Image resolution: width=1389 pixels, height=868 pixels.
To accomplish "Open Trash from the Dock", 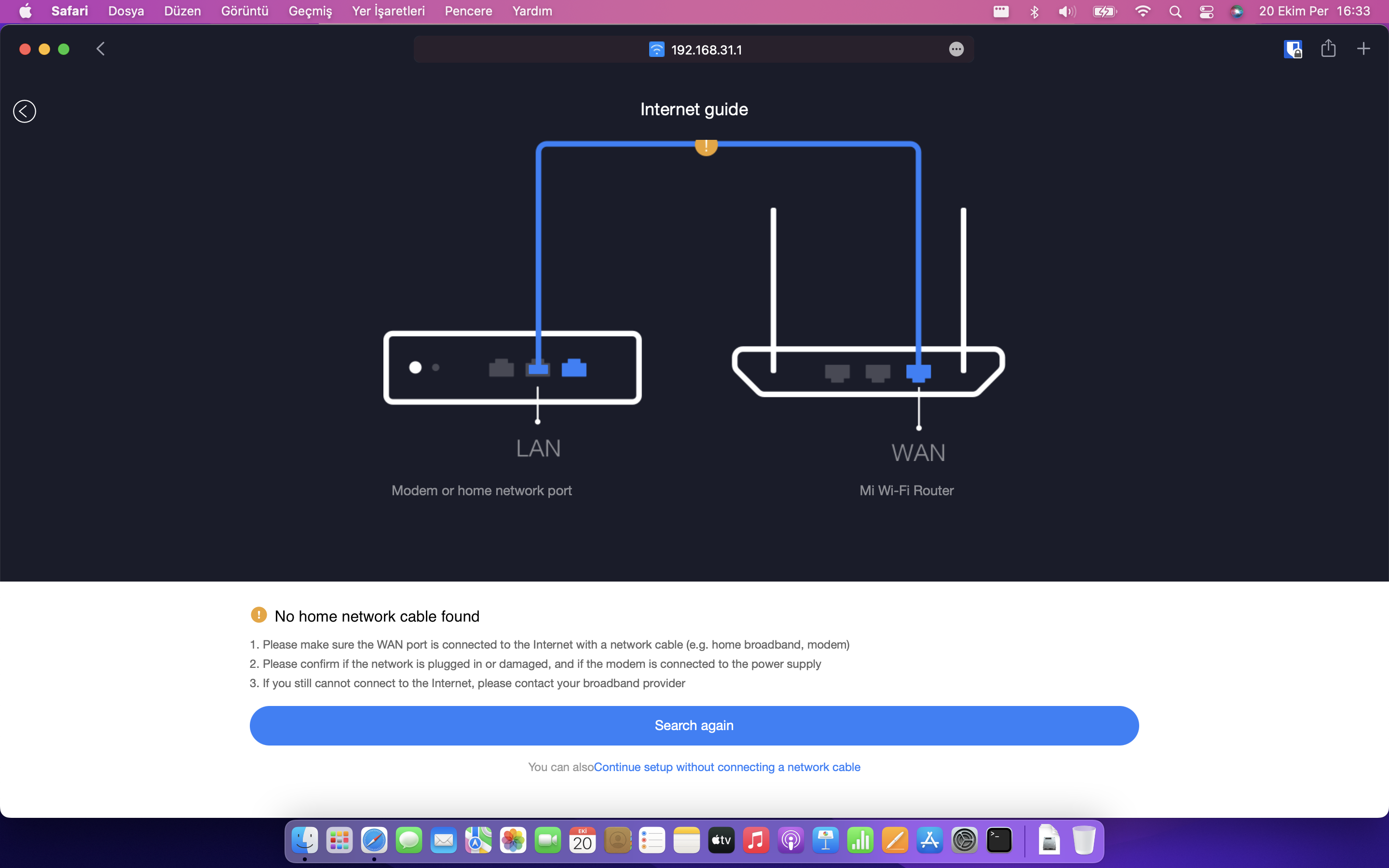I will point(1084,840).
